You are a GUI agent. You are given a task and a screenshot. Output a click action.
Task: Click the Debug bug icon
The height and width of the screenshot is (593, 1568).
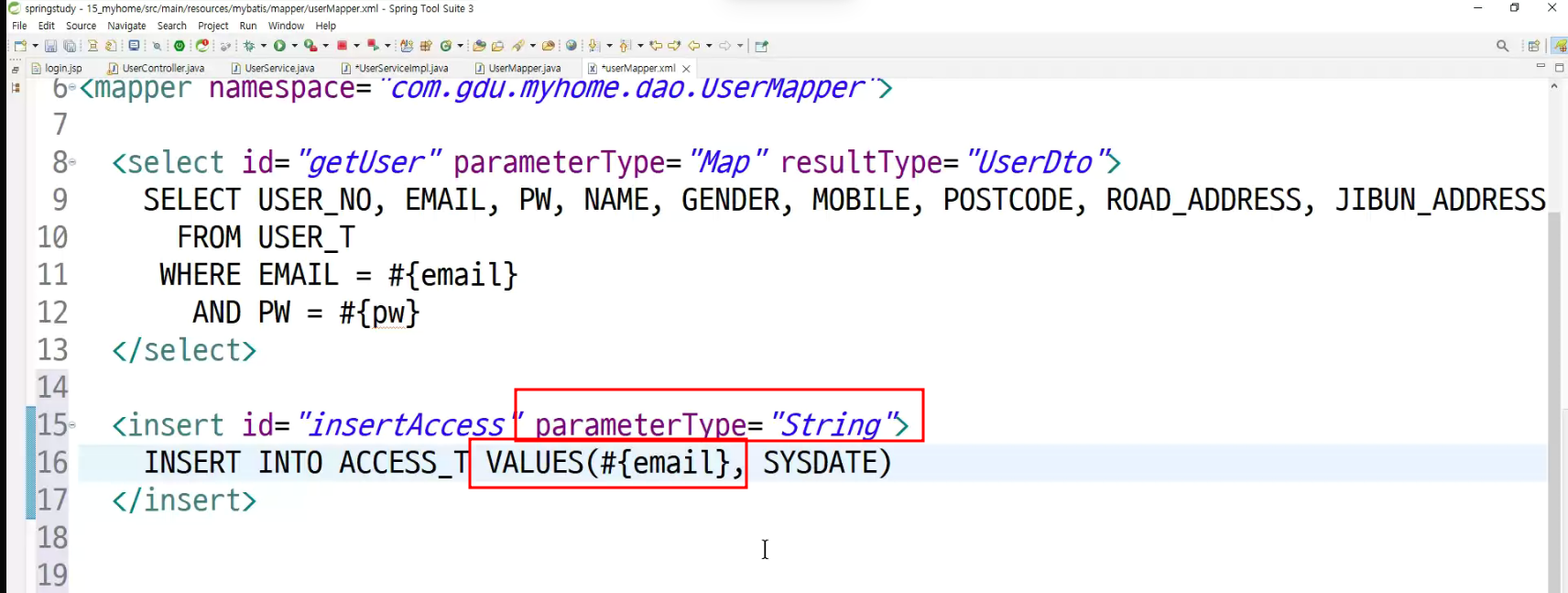pos(249,46)
